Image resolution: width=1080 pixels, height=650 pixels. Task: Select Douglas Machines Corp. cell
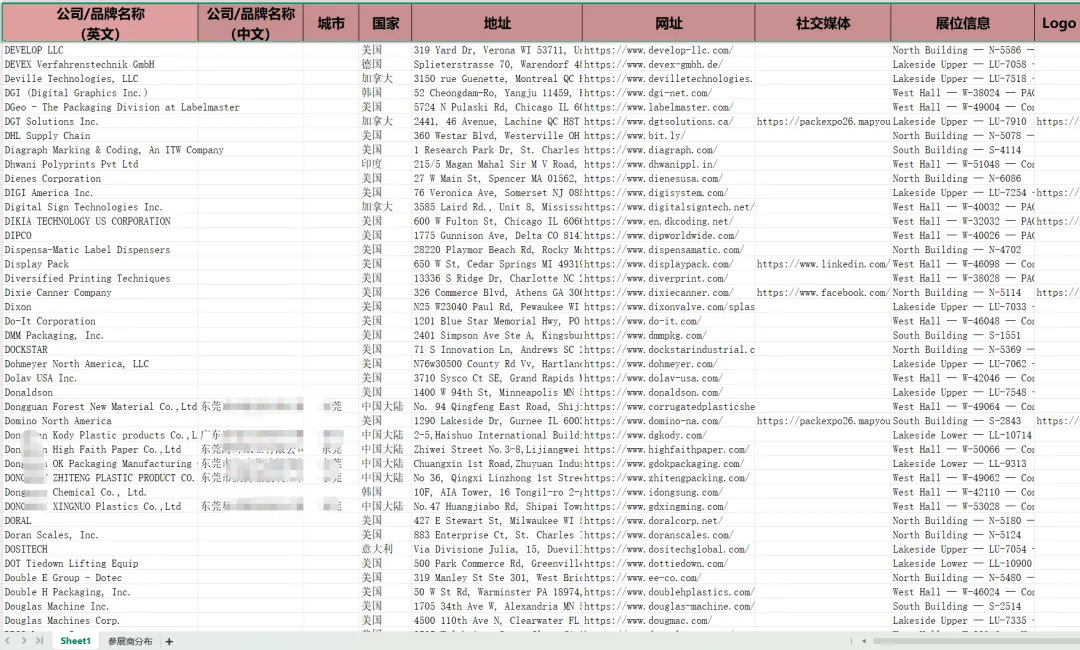(100, 620)
